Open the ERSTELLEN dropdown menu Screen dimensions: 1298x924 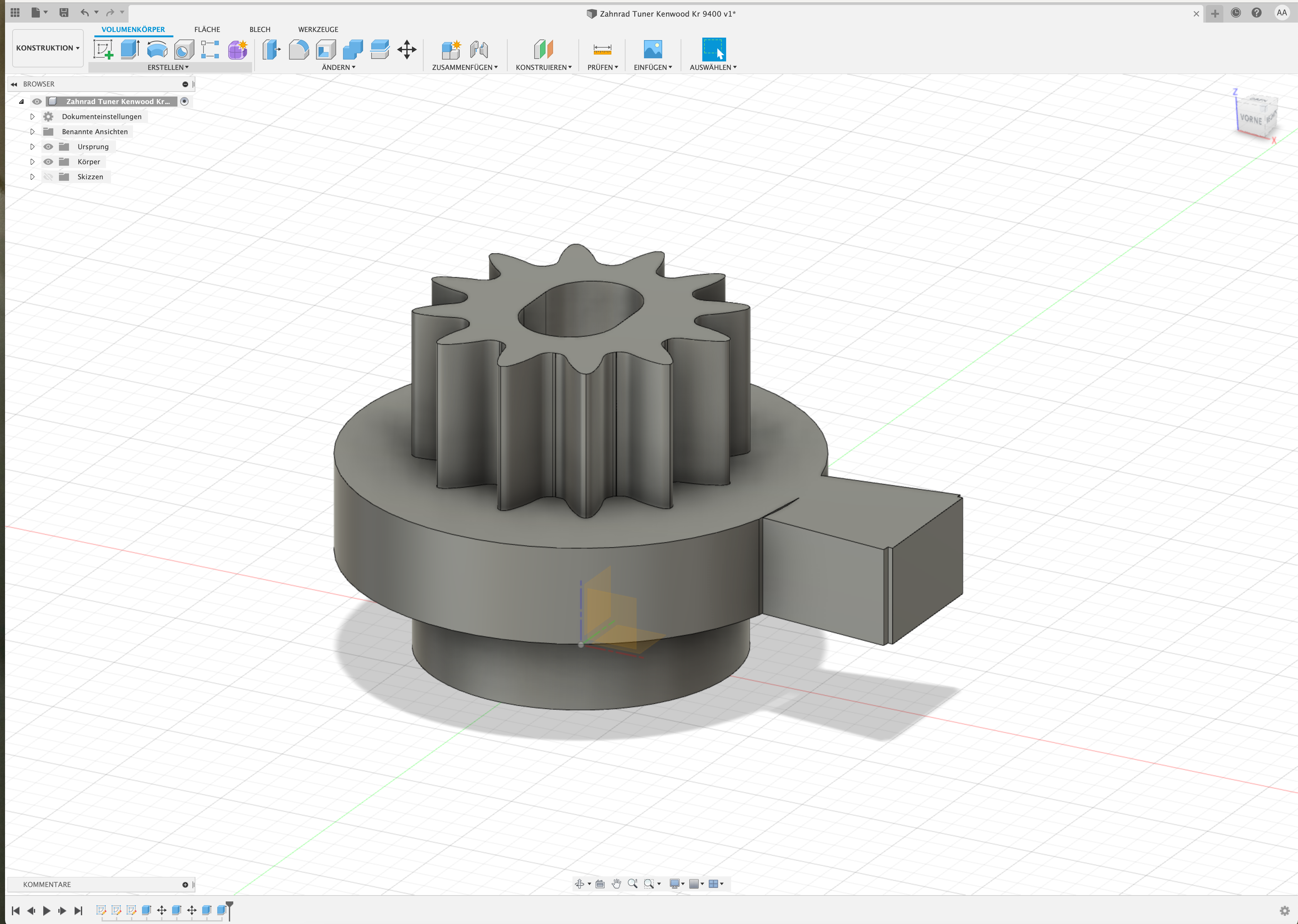[168, 67]
